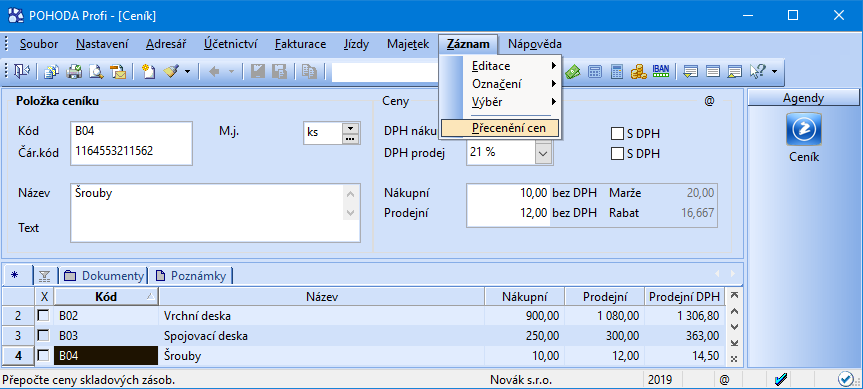Click the blue check icon in status bar
This screenshot has width=863, height=389.
tap(780, 379)
